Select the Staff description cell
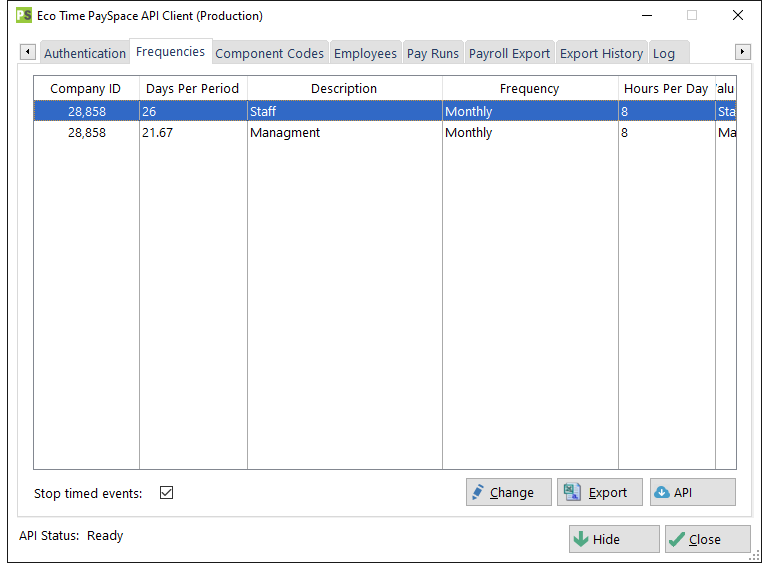 point(344,111)
